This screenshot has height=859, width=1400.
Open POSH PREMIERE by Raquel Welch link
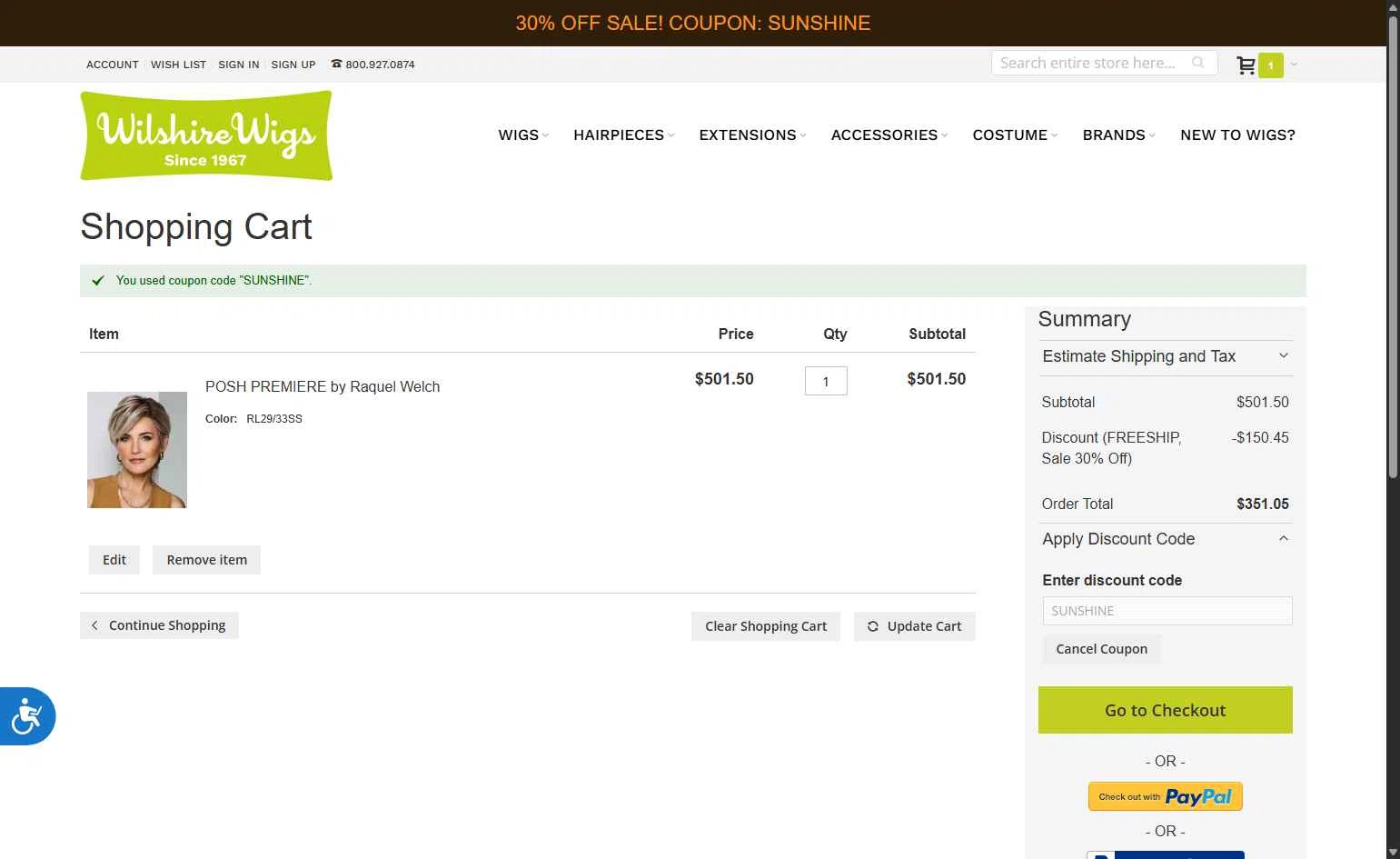coord(323,386)
